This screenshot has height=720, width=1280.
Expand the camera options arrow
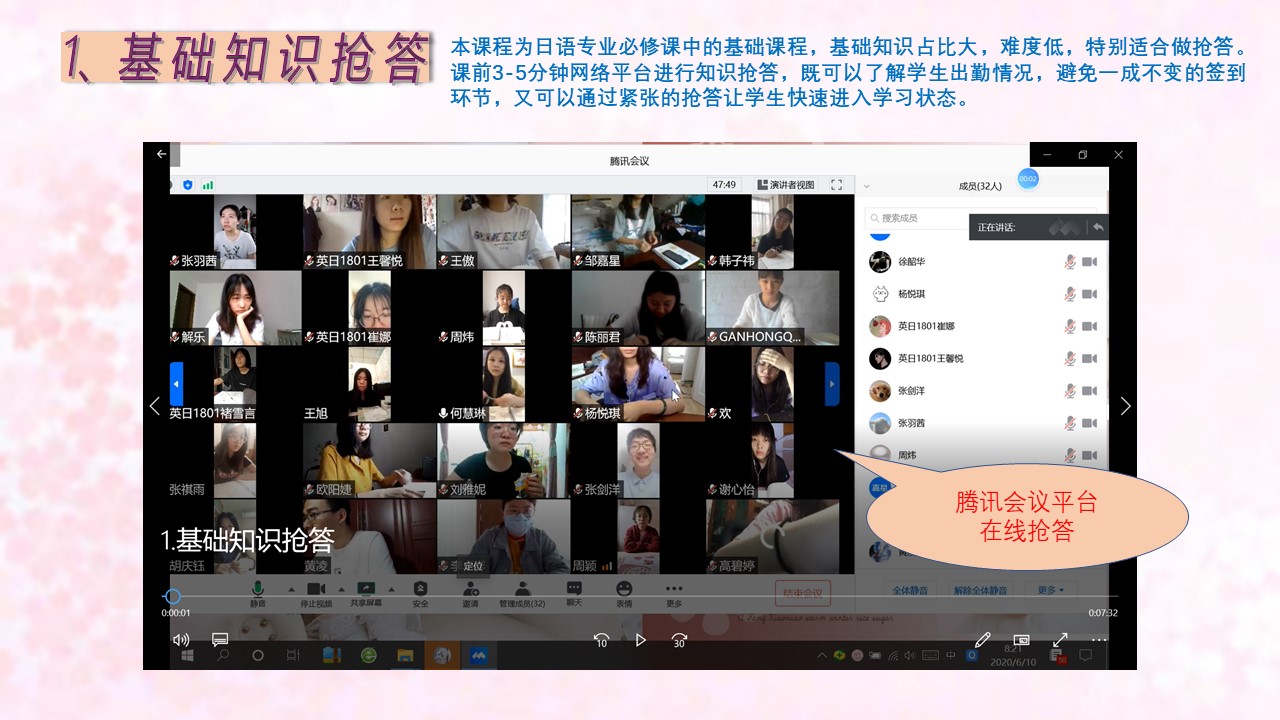pos(343,589)
